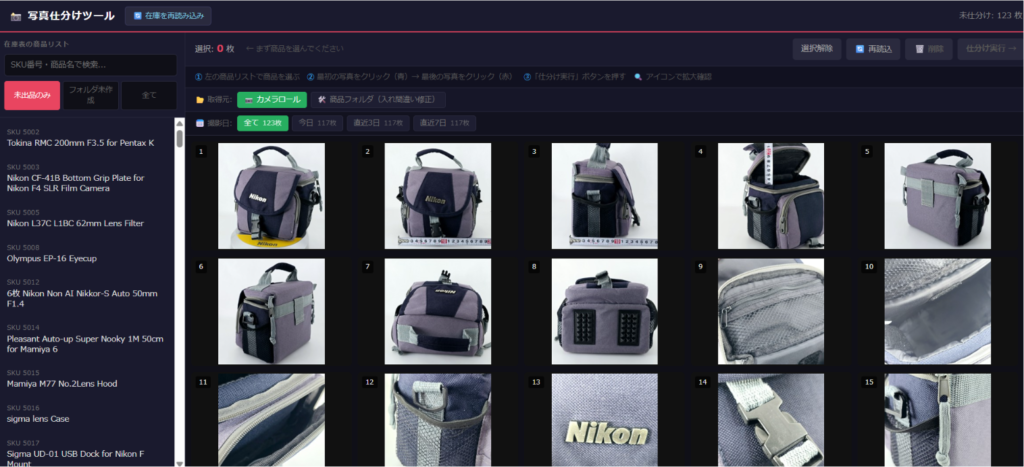Image resolution: width=1024 pixels, height=467 pixels.
Task: Click product list scrollbar up arrow
Action: (x=180, y=122)
